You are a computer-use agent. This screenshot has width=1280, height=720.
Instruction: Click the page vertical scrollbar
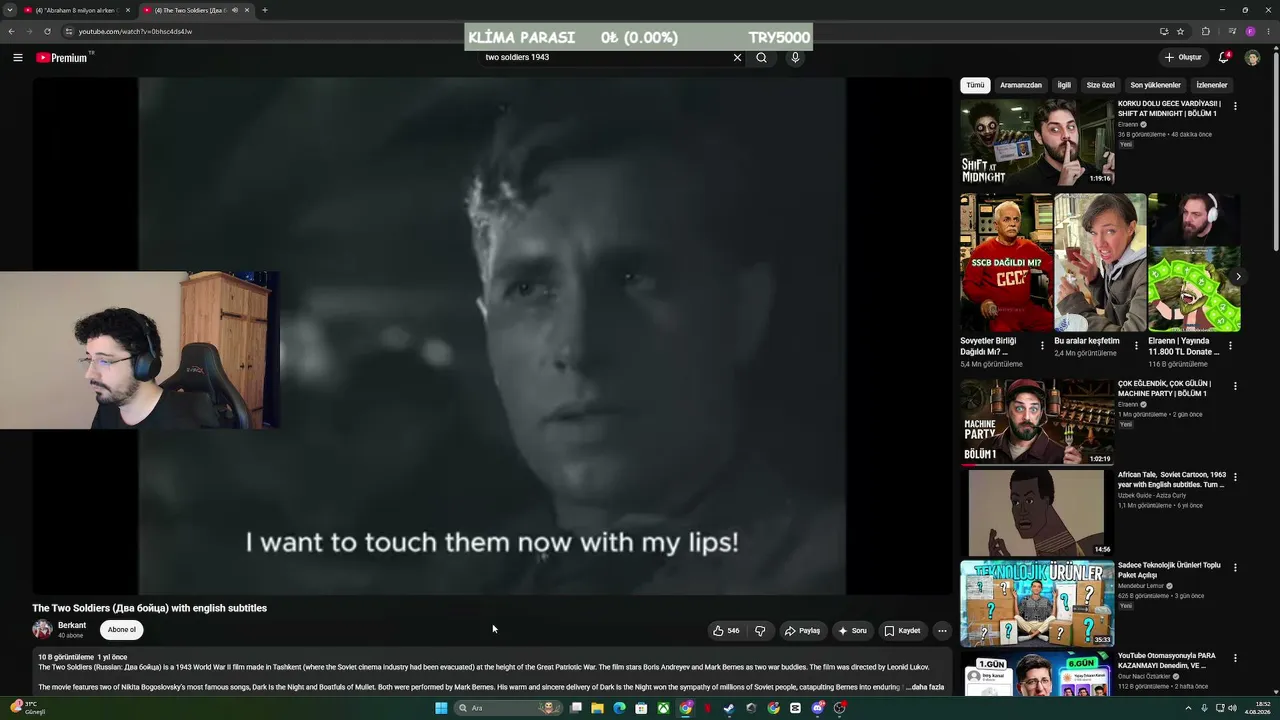pyautogui.click(x=1275, y=150)
